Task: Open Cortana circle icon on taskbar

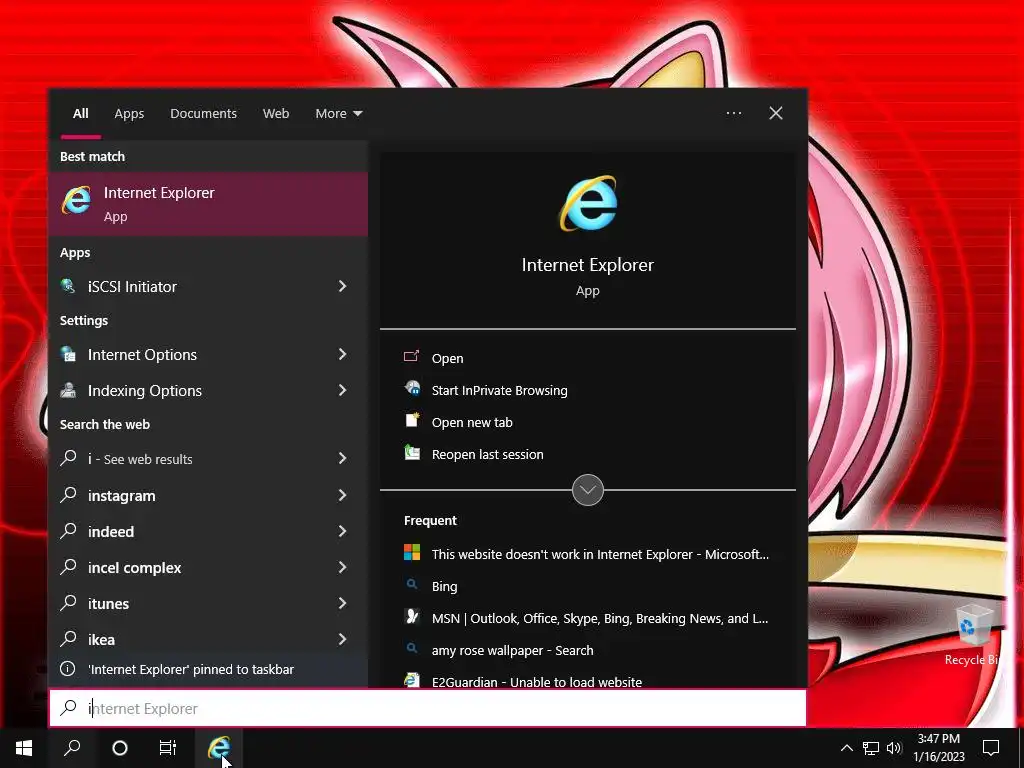Action: pyautogui.click(x=120, y=748)
